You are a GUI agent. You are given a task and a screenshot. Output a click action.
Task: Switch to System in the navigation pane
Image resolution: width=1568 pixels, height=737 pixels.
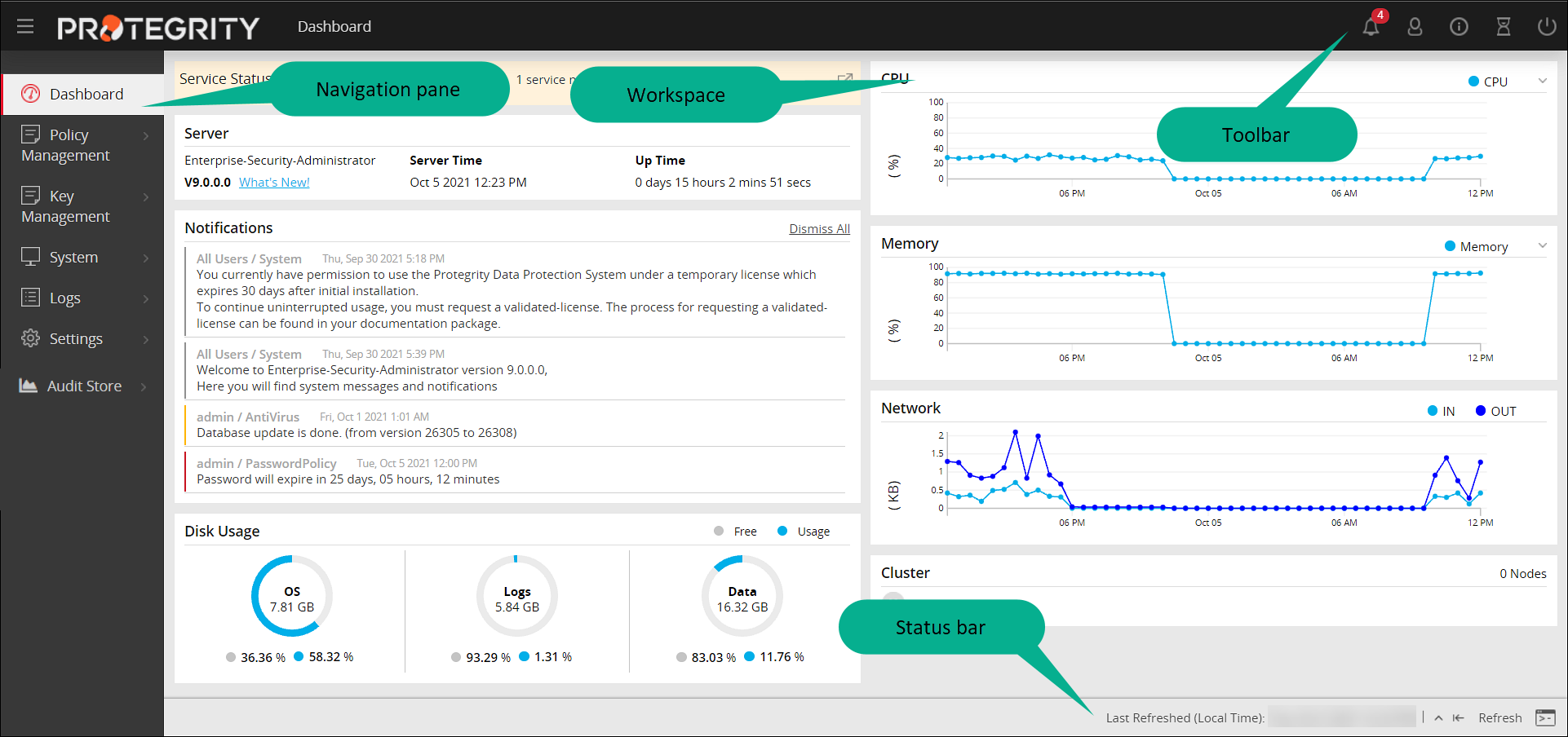72,257
